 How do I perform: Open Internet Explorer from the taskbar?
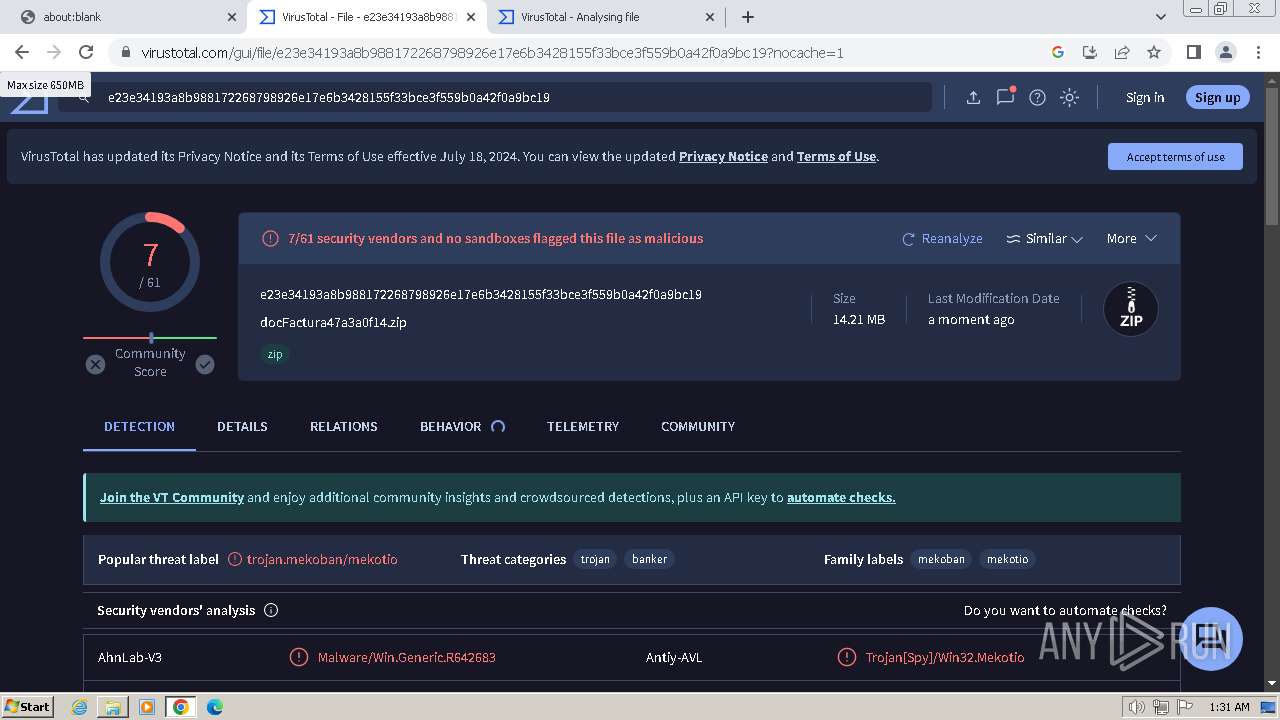point(80,707)
